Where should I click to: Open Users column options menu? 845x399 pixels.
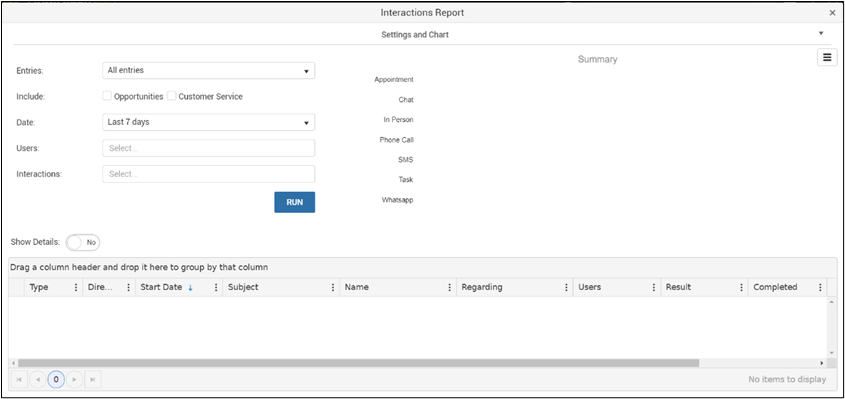(x=654, y=287)
